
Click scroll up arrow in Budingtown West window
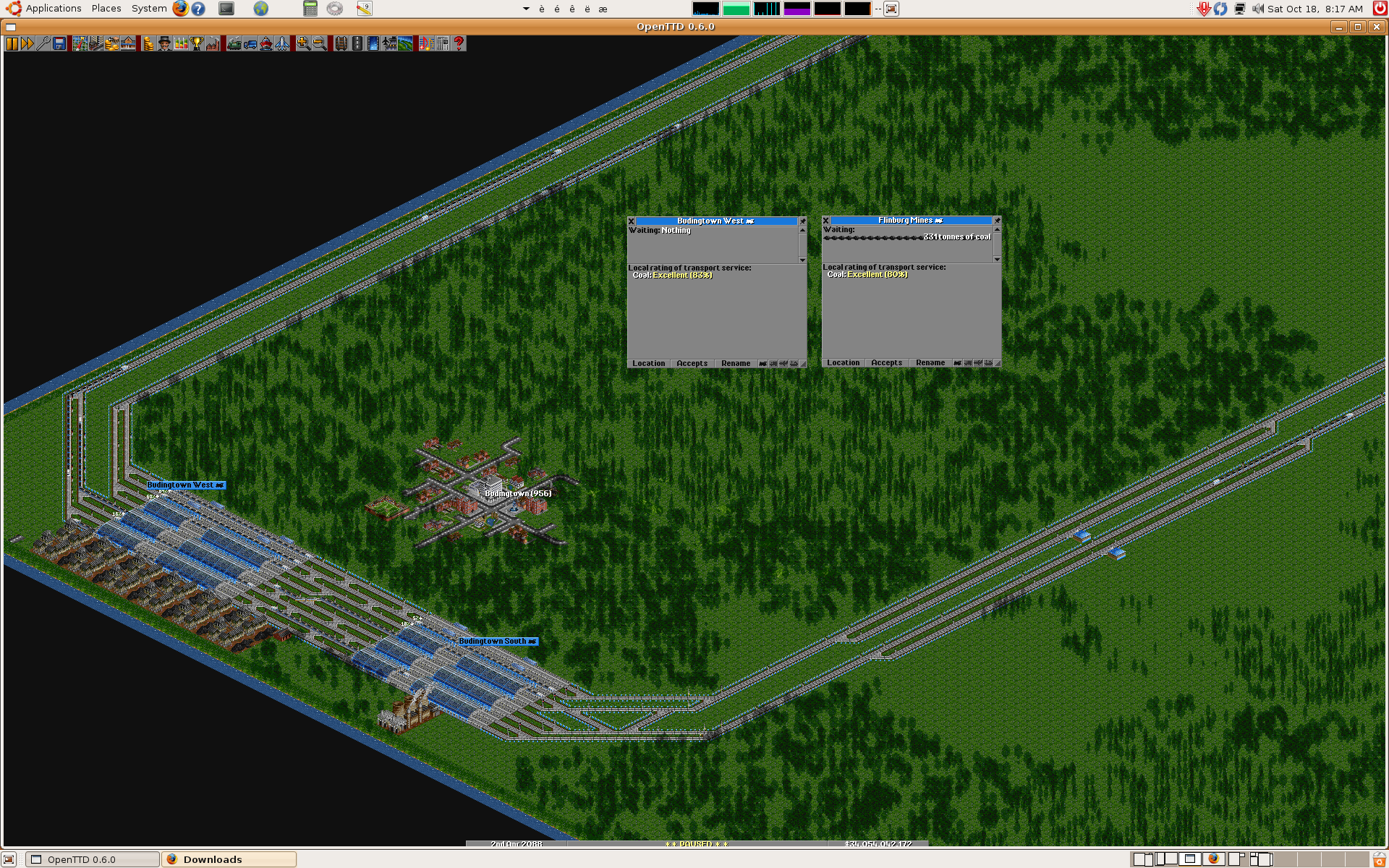802,230
